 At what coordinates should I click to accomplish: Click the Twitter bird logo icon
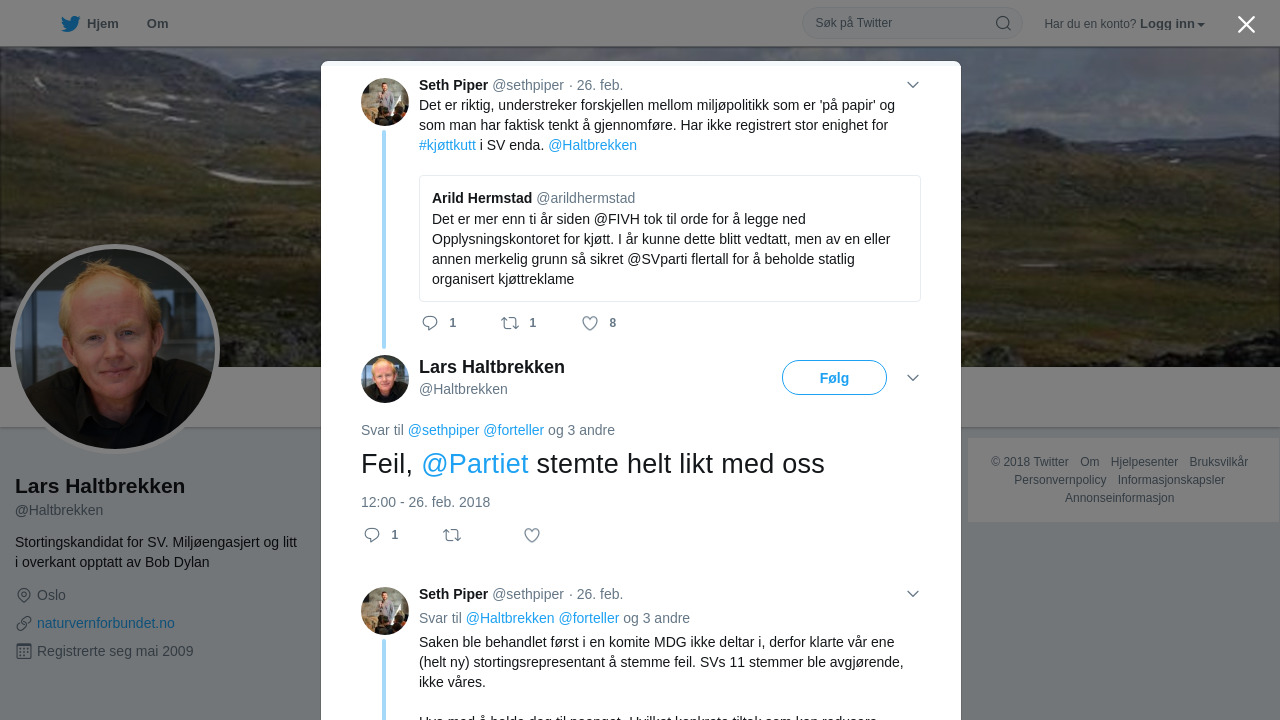coord(70,24)
